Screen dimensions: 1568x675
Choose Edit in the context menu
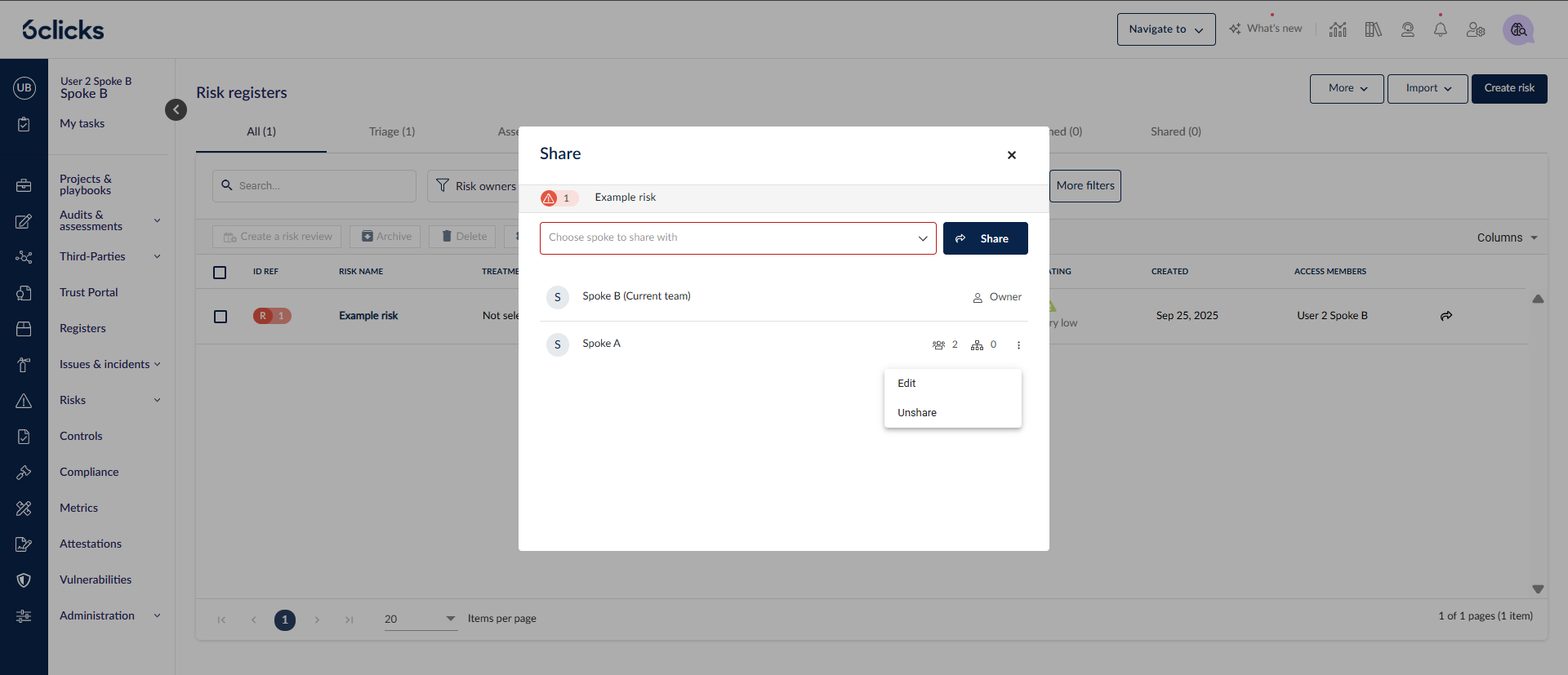tap(906, 384)
